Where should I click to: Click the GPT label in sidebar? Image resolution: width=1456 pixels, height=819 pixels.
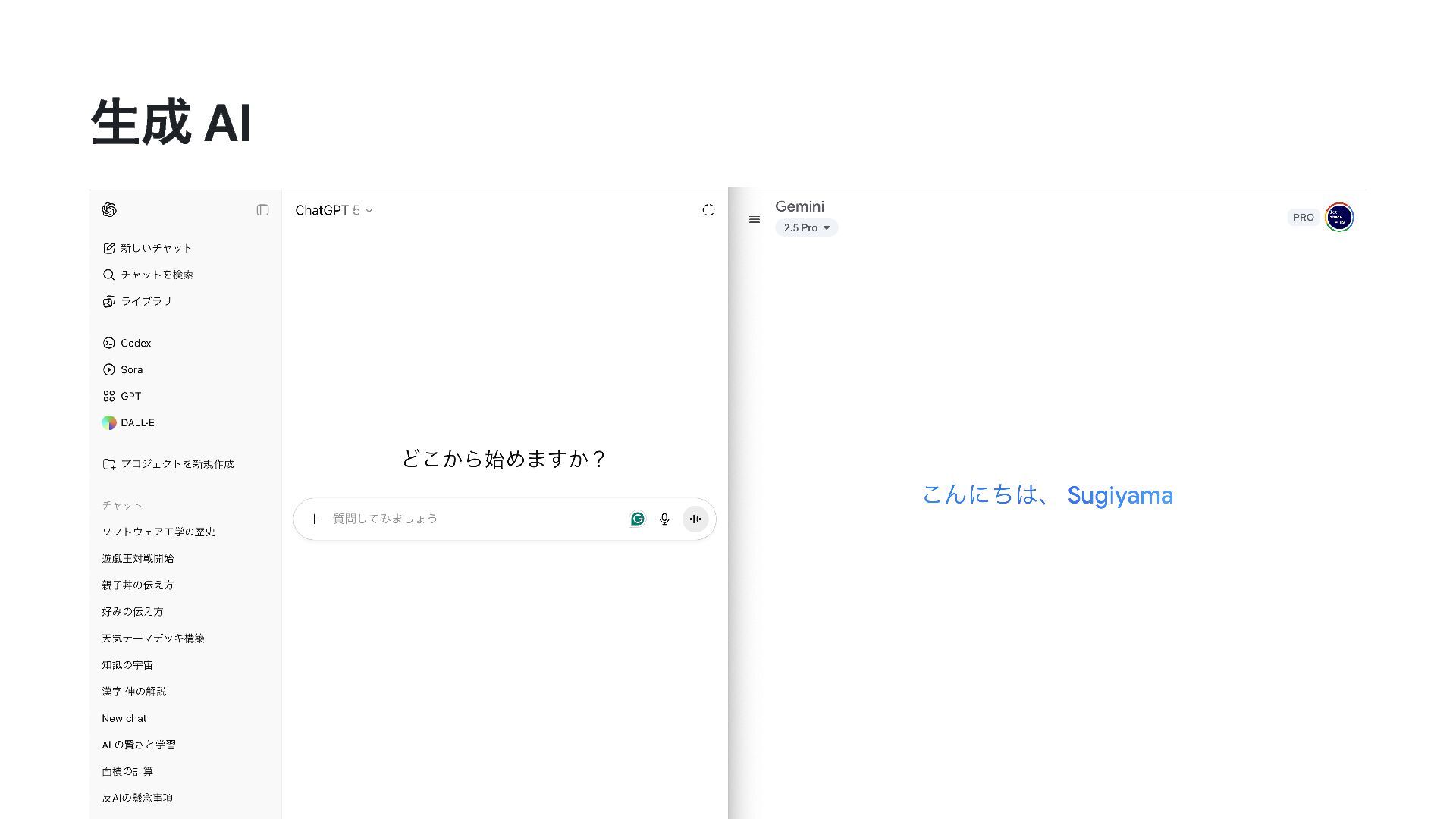131,396
